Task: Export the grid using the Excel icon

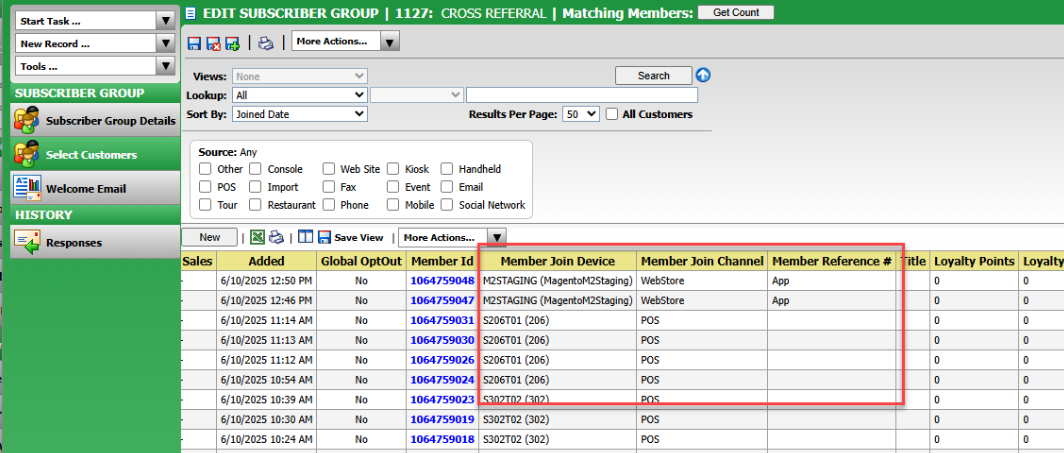Action: pyautogui.click(x=257, y=237)
